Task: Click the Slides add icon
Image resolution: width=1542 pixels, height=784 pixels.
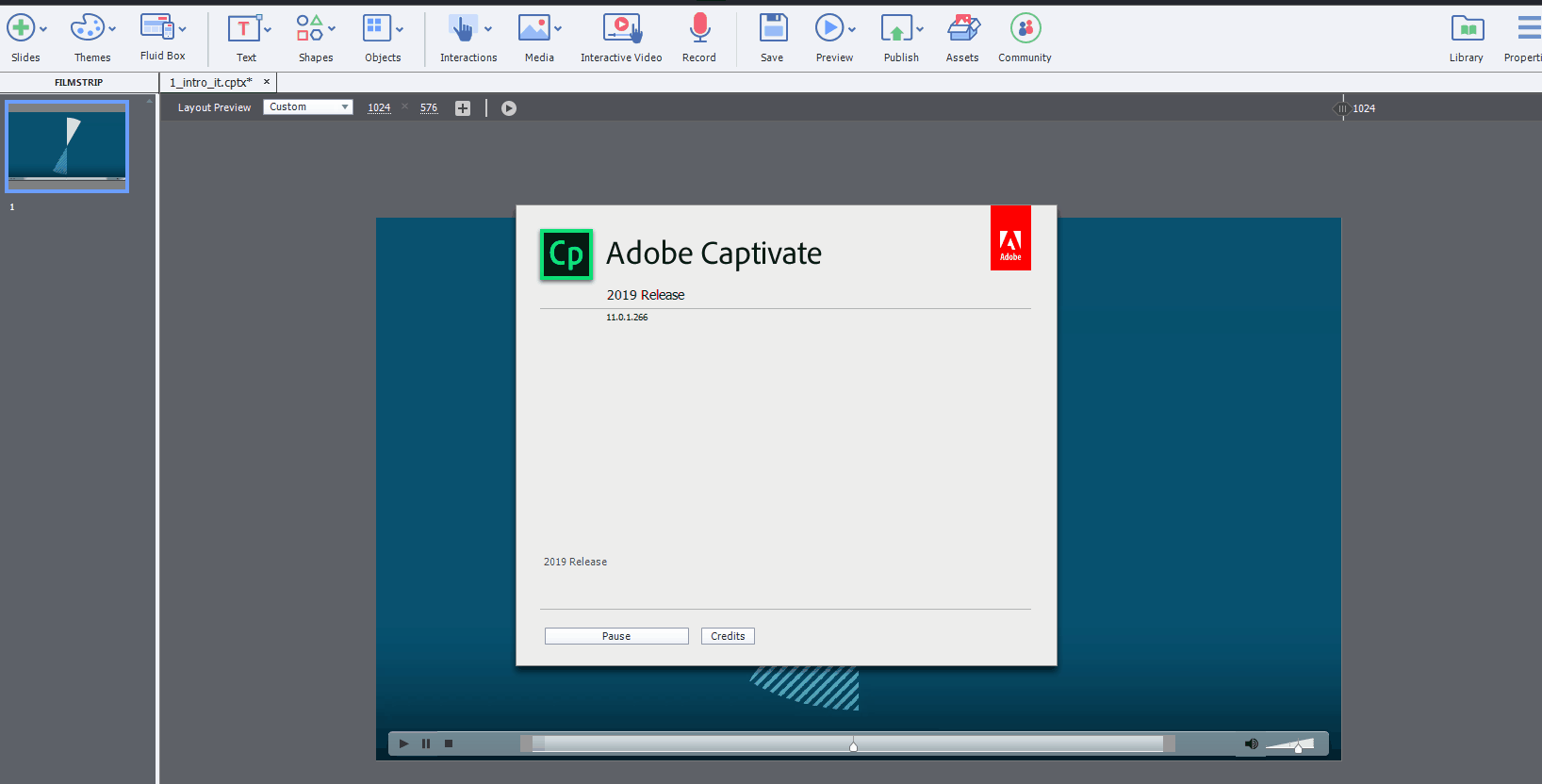Action: click(21, 28)
